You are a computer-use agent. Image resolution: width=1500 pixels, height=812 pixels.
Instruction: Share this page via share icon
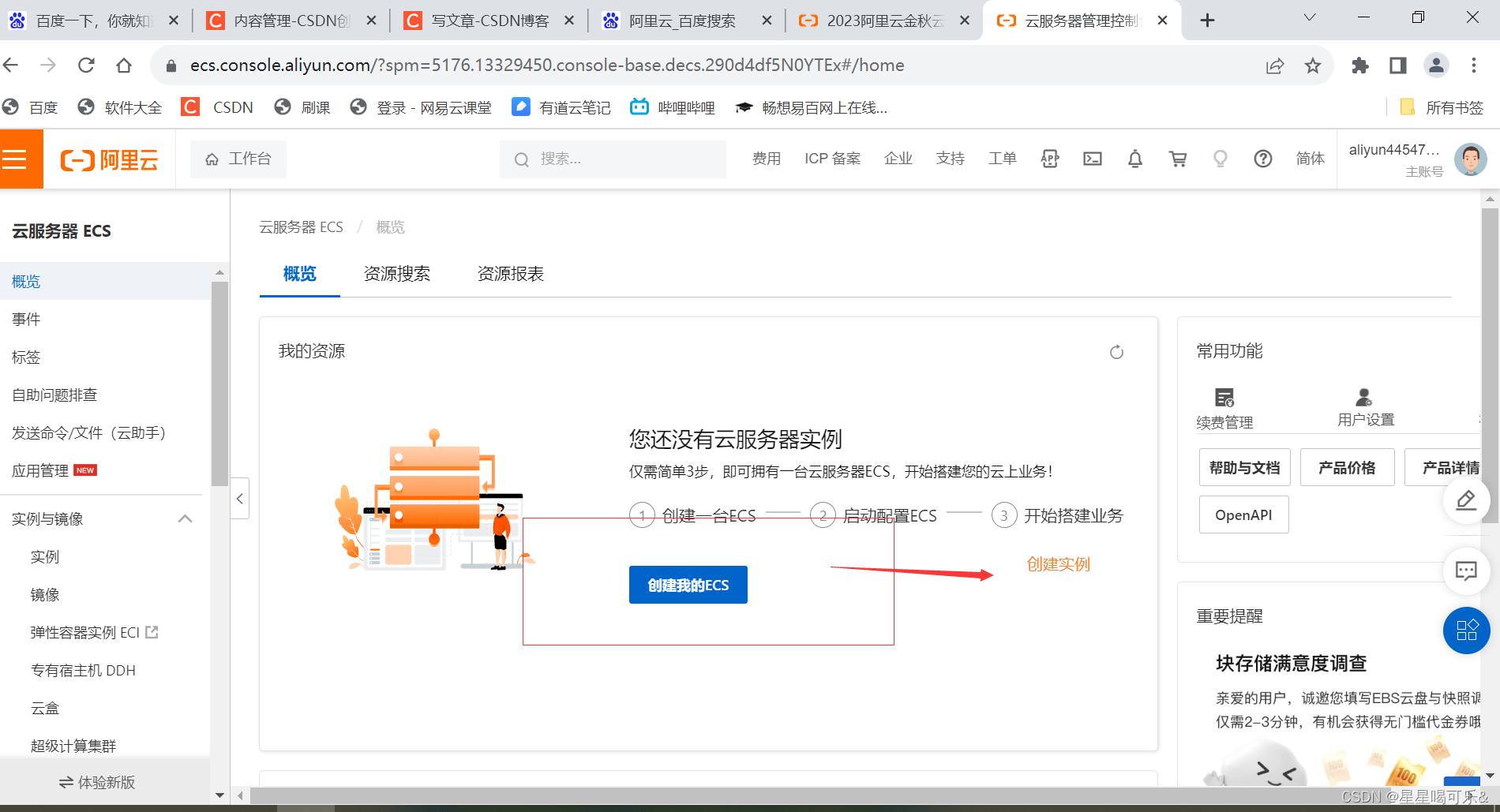click(1275, 65)
